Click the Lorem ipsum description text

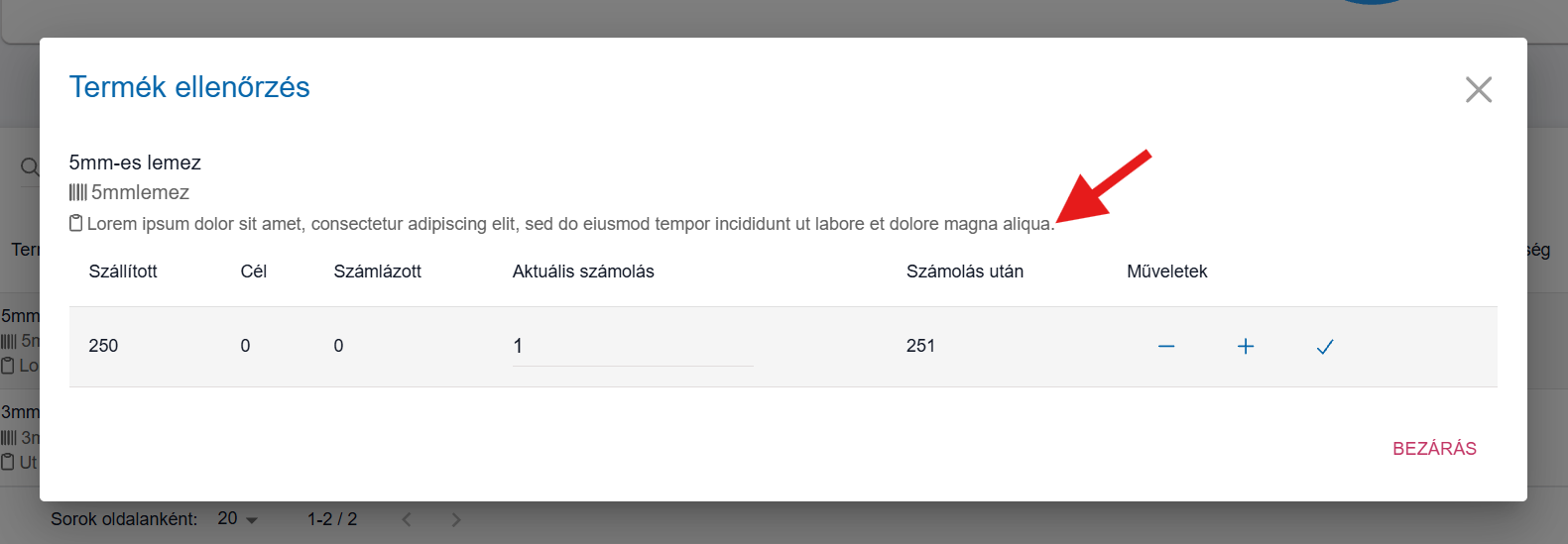coord(571,224)
